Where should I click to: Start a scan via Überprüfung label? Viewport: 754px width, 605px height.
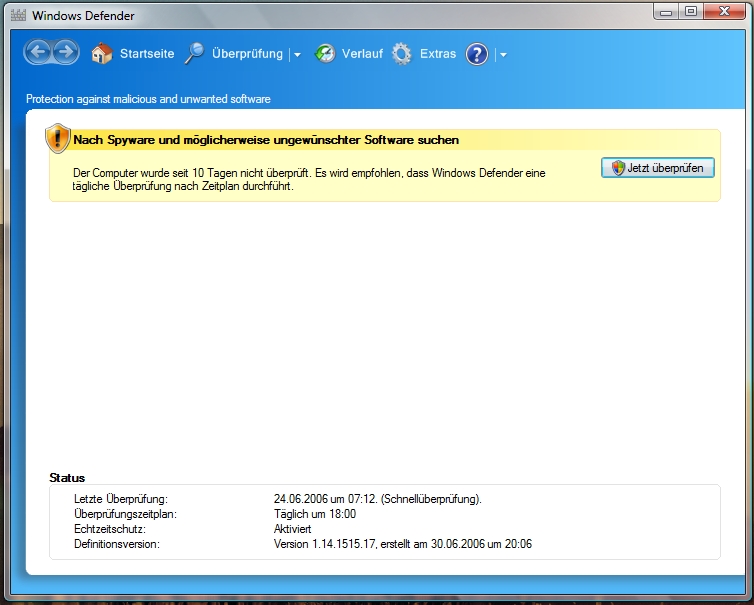click(x=247, y=53)
